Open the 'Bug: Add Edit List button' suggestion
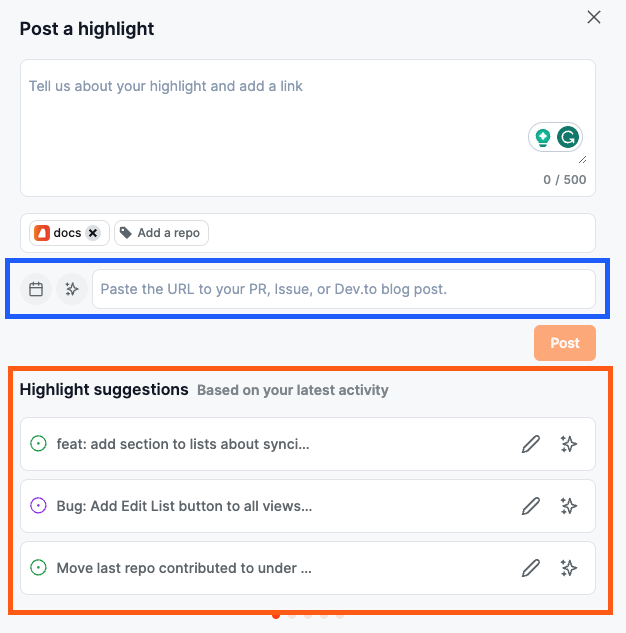 (x=184, y=506)
